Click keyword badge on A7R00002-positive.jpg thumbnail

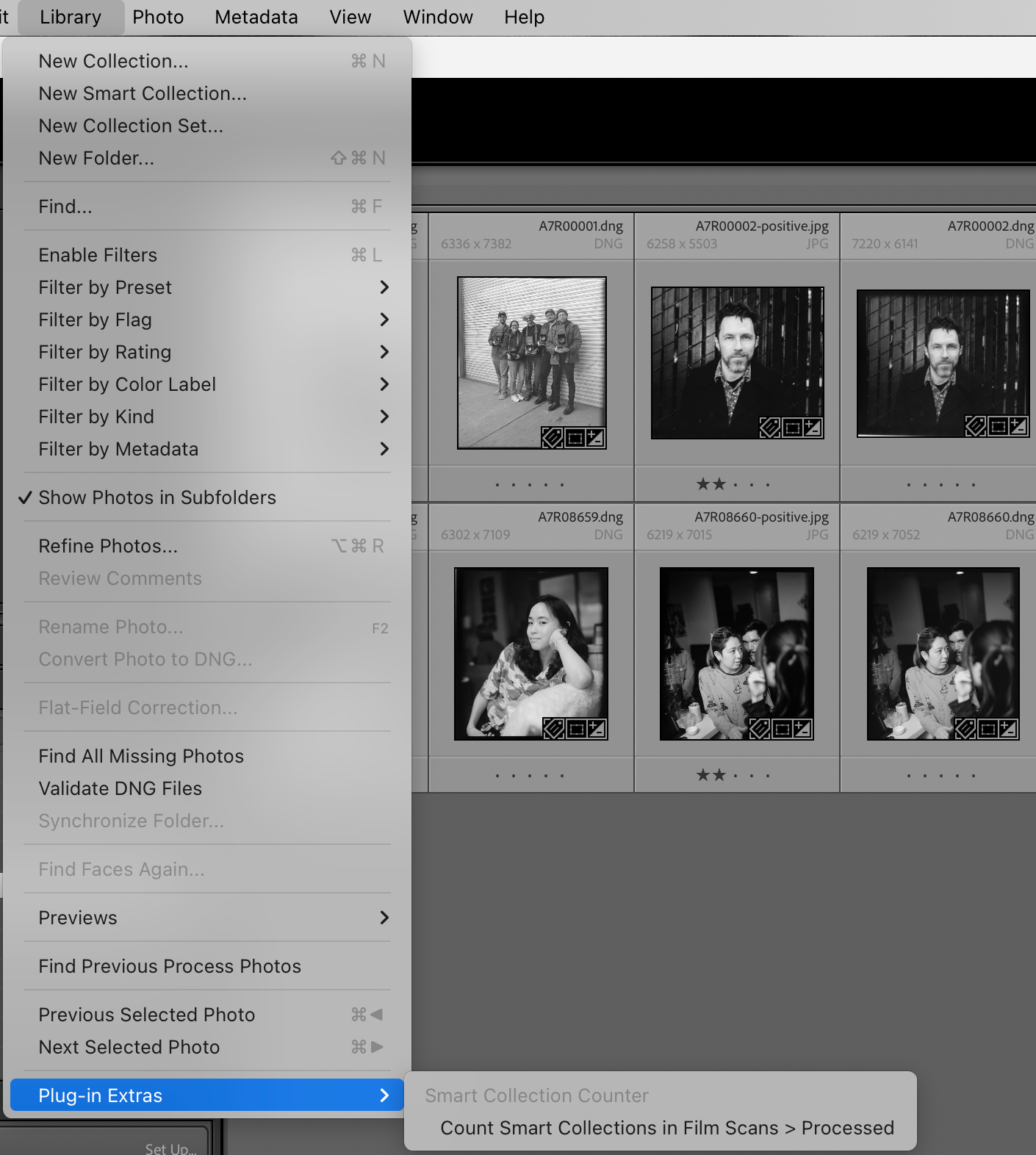point(769,428)
